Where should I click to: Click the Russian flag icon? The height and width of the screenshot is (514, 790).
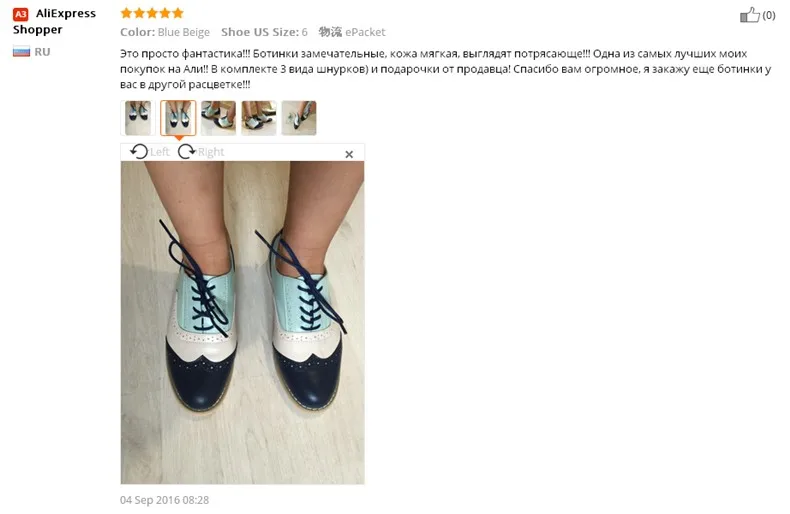coord(21,51)
